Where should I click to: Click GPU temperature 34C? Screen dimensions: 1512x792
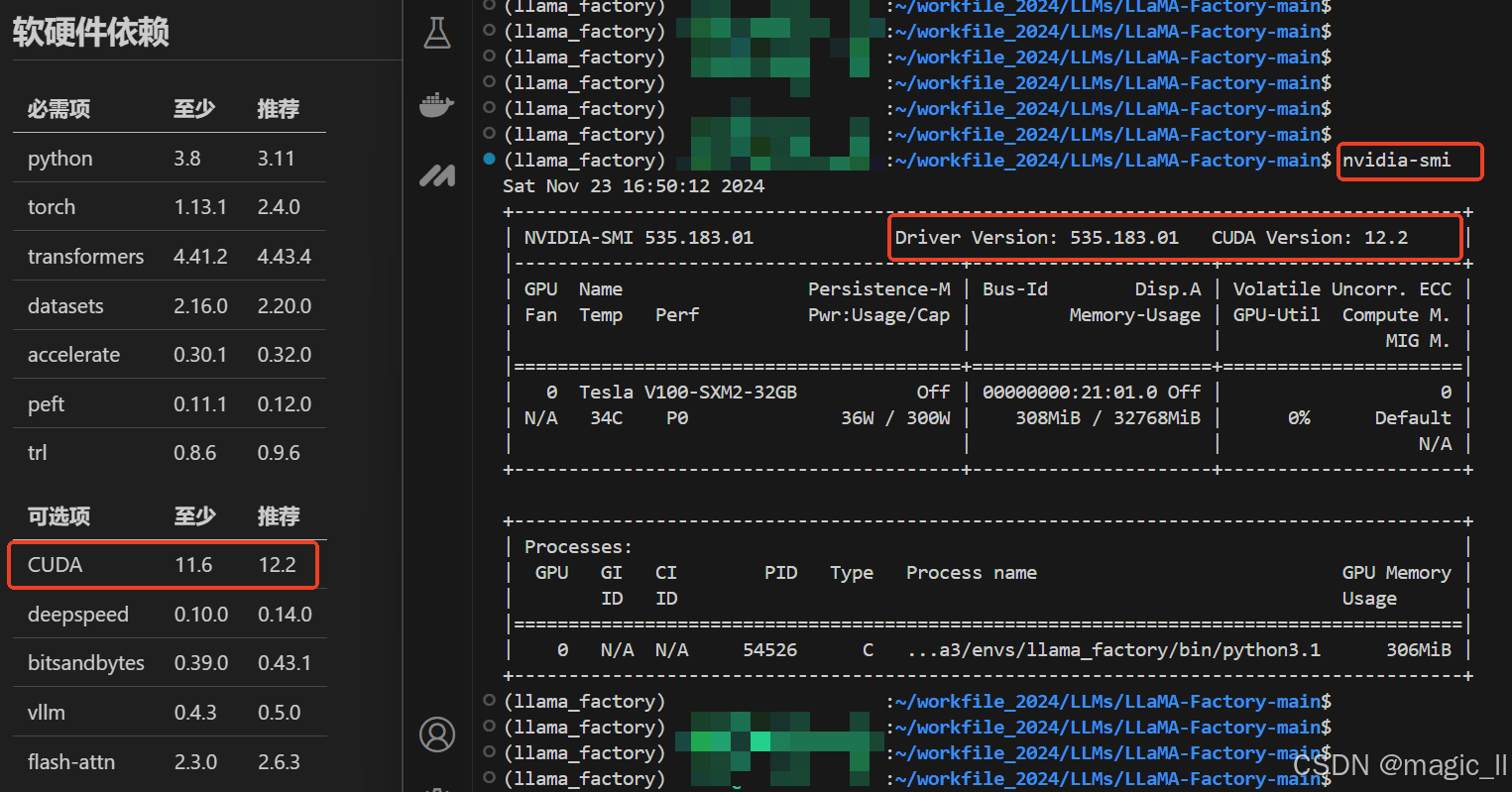point(607,417)
